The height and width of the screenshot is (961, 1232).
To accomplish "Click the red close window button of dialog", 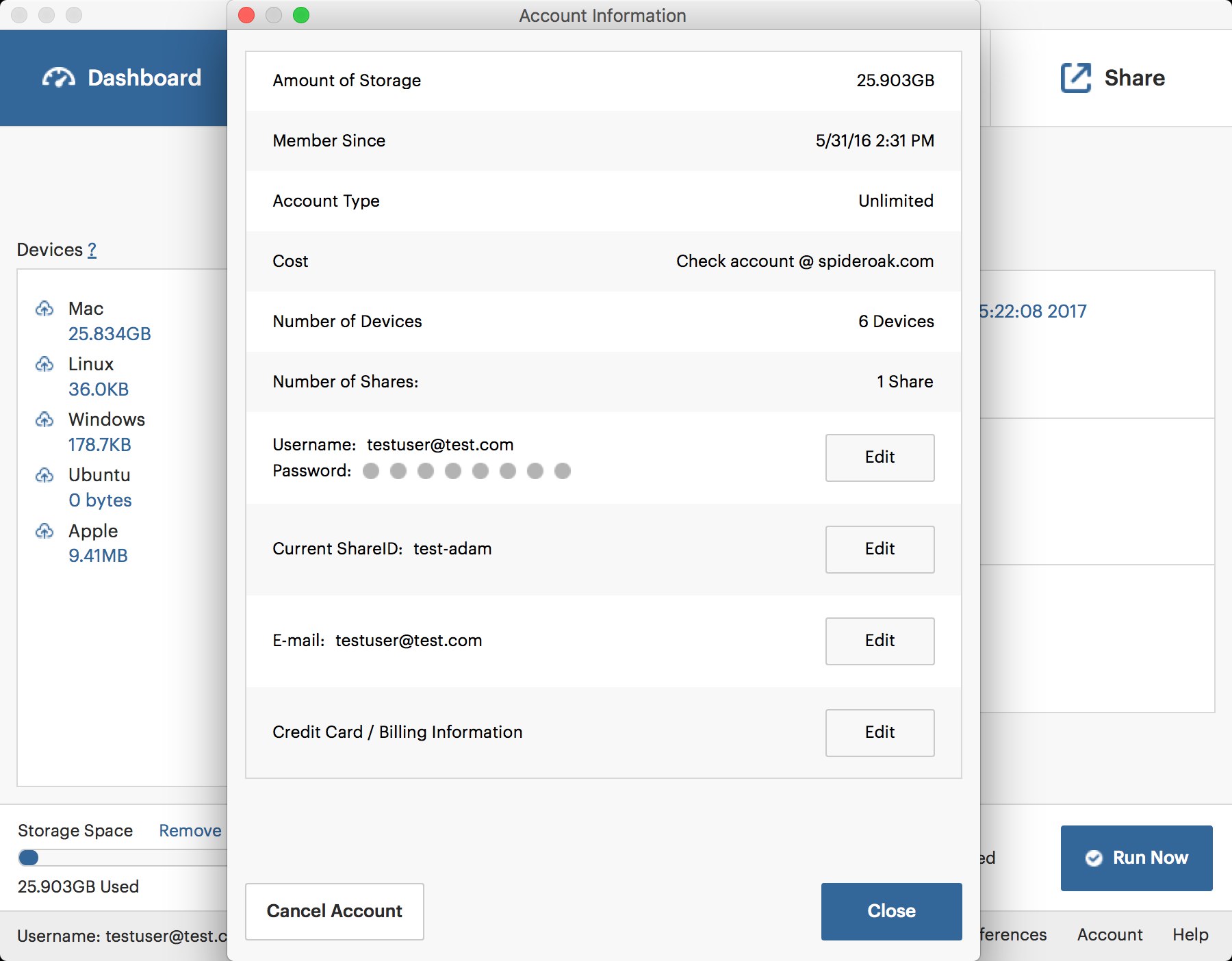I will point(246,15).
